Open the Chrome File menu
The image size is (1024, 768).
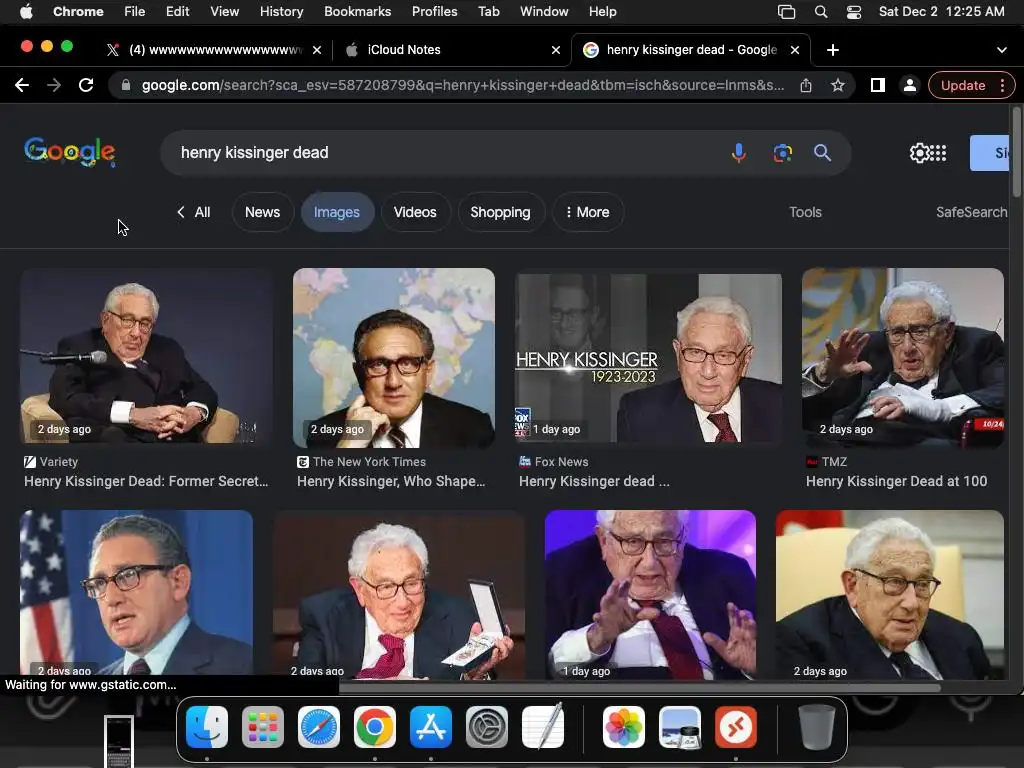[135, 11]
